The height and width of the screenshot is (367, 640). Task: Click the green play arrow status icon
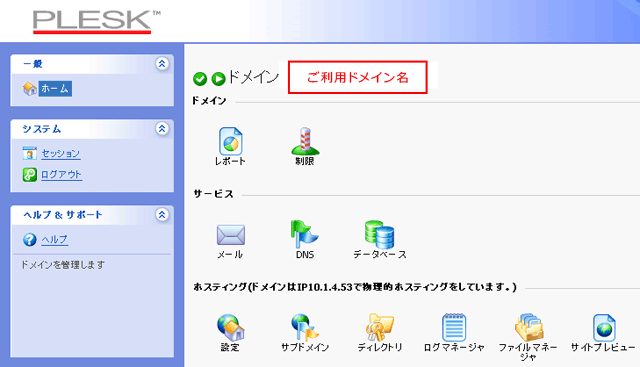(x=218, y=78)
